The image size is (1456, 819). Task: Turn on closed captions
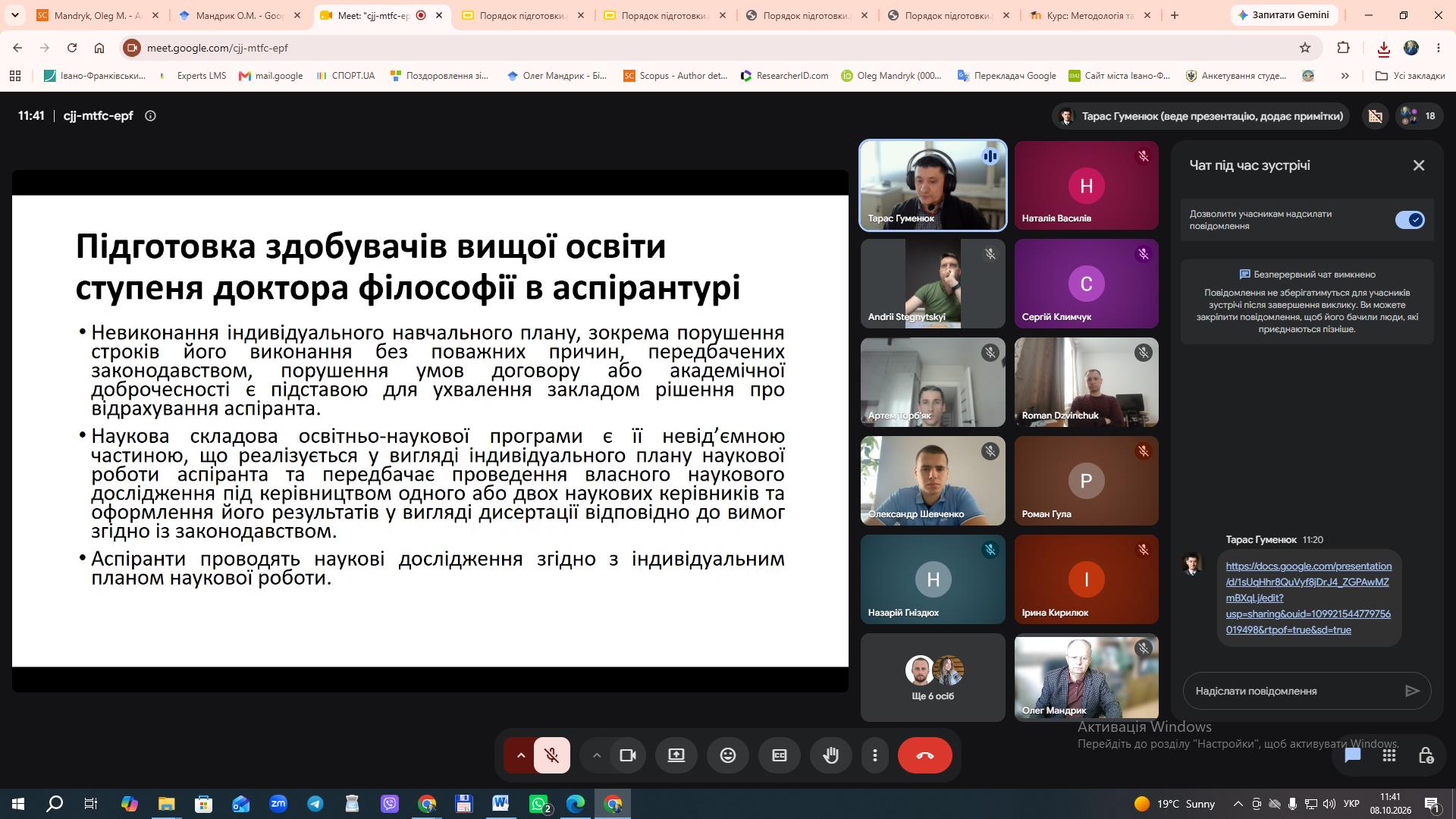(x=780, y=755)
